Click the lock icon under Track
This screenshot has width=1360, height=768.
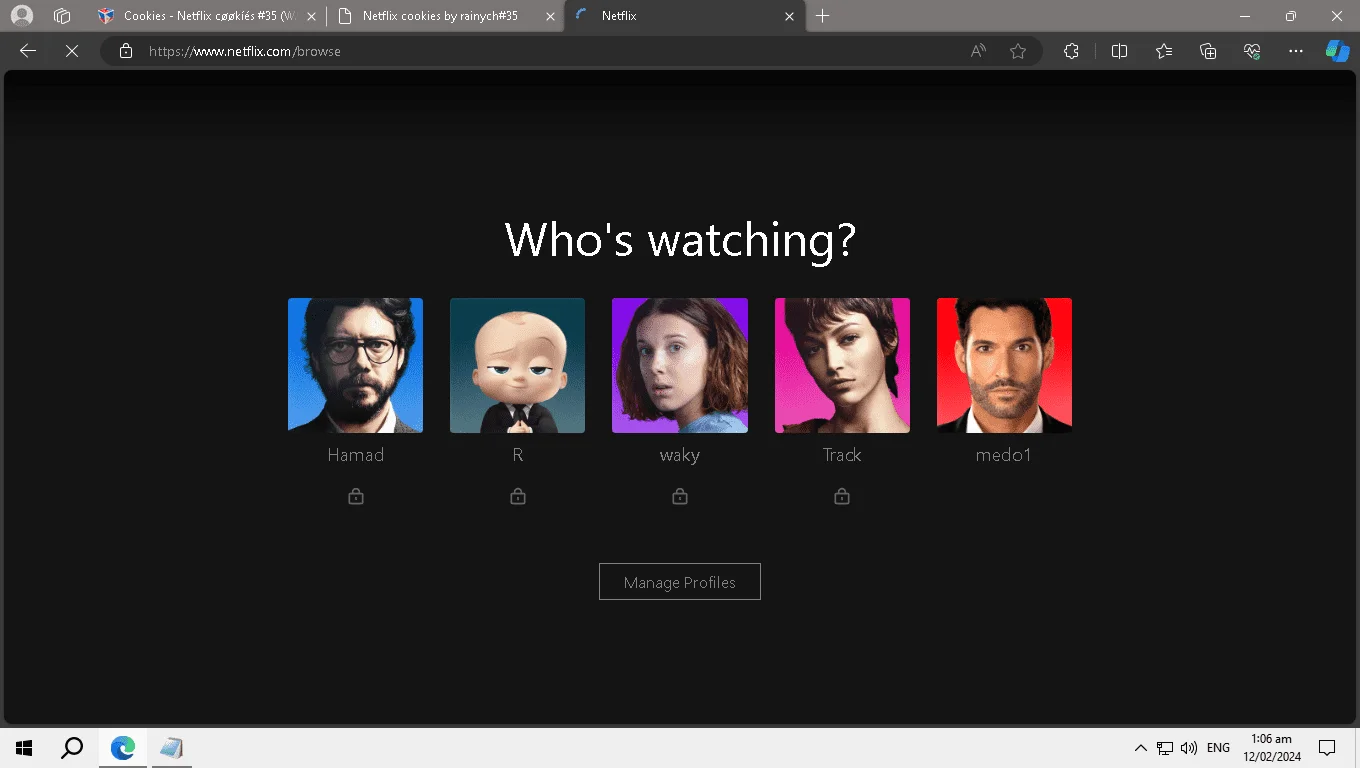842,496
